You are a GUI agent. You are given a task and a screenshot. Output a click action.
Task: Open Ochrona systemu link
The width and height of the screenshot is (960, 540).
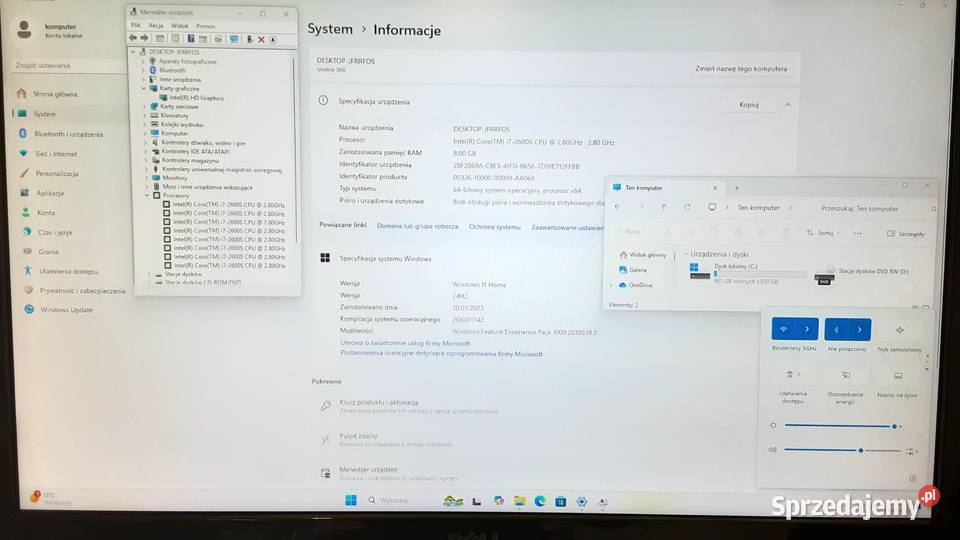point(495,227)
